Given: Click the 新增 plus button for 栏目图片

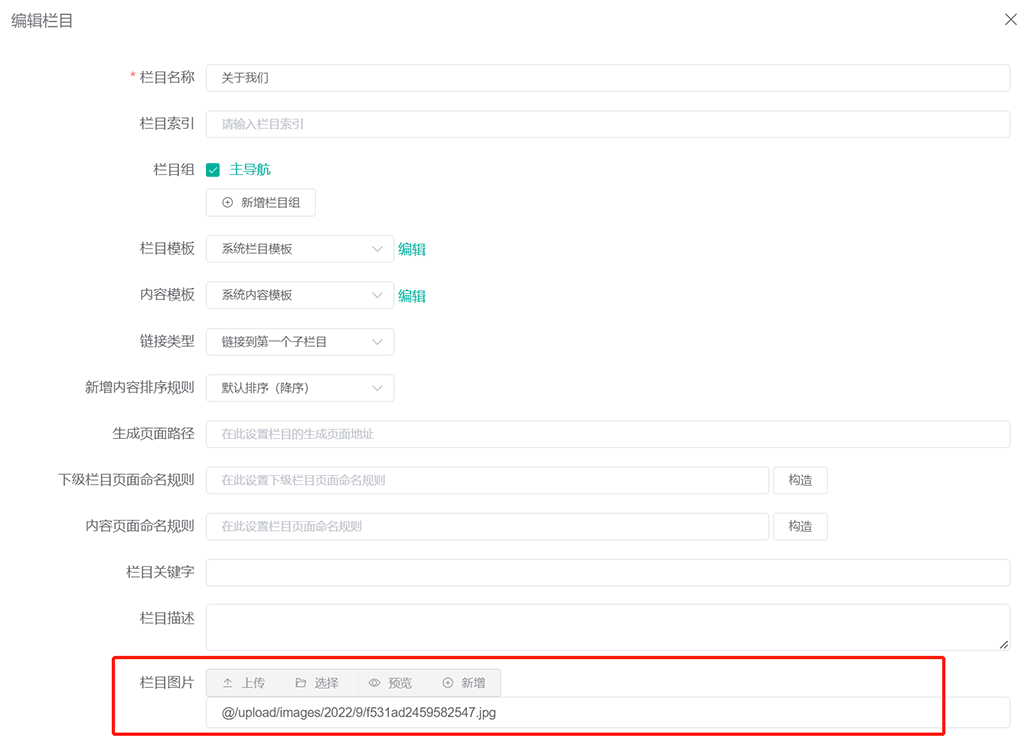Looking at the screenshot, I should click(463, 683).
